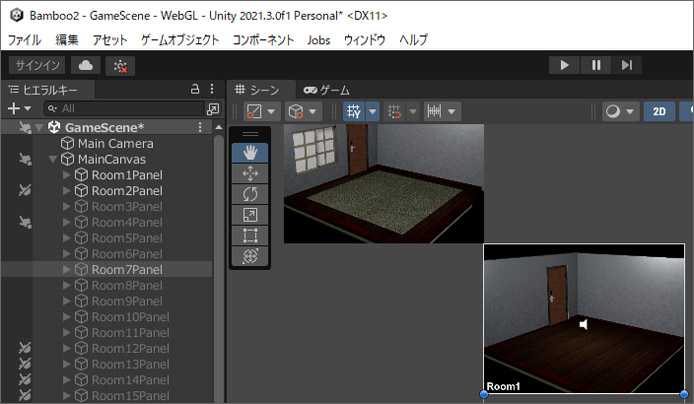This screenshot has height=404, width=694.
Task: Click the Unity logo in title bar
Action: (x=17, y=15)
